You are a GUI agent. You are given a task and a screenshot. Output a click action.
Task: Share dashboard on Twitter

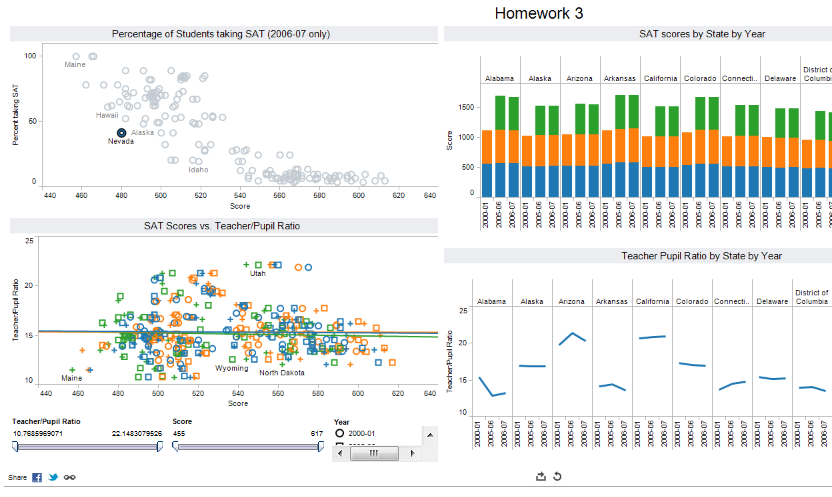click(53, 478)
